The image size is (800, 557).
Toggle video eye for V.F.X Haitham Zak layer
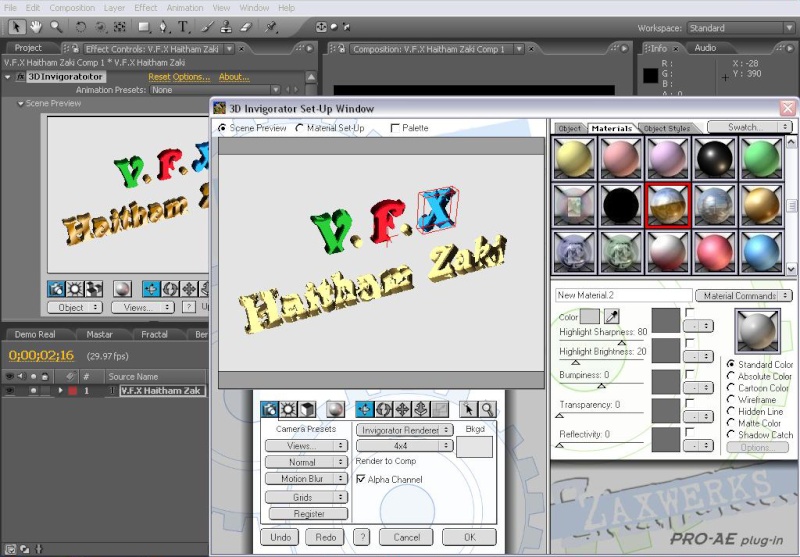(x=9, y=391)
